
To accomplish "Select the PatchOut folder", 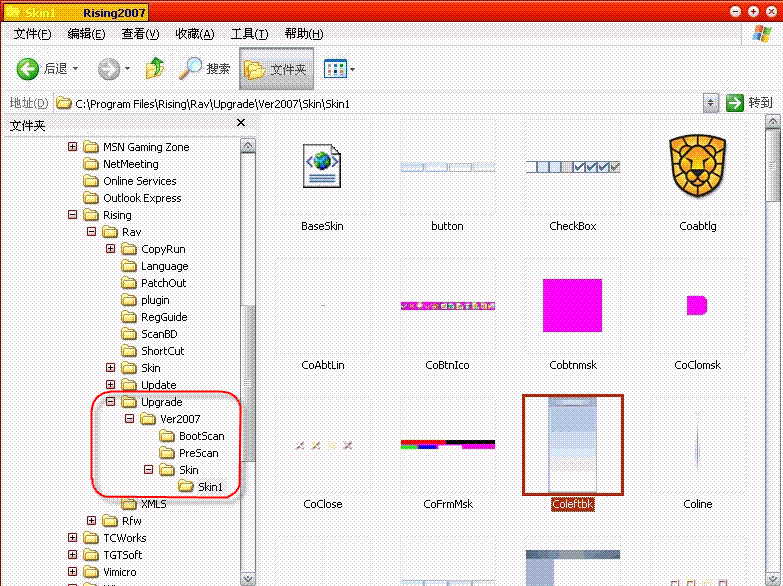I will (x=154, y=283).
